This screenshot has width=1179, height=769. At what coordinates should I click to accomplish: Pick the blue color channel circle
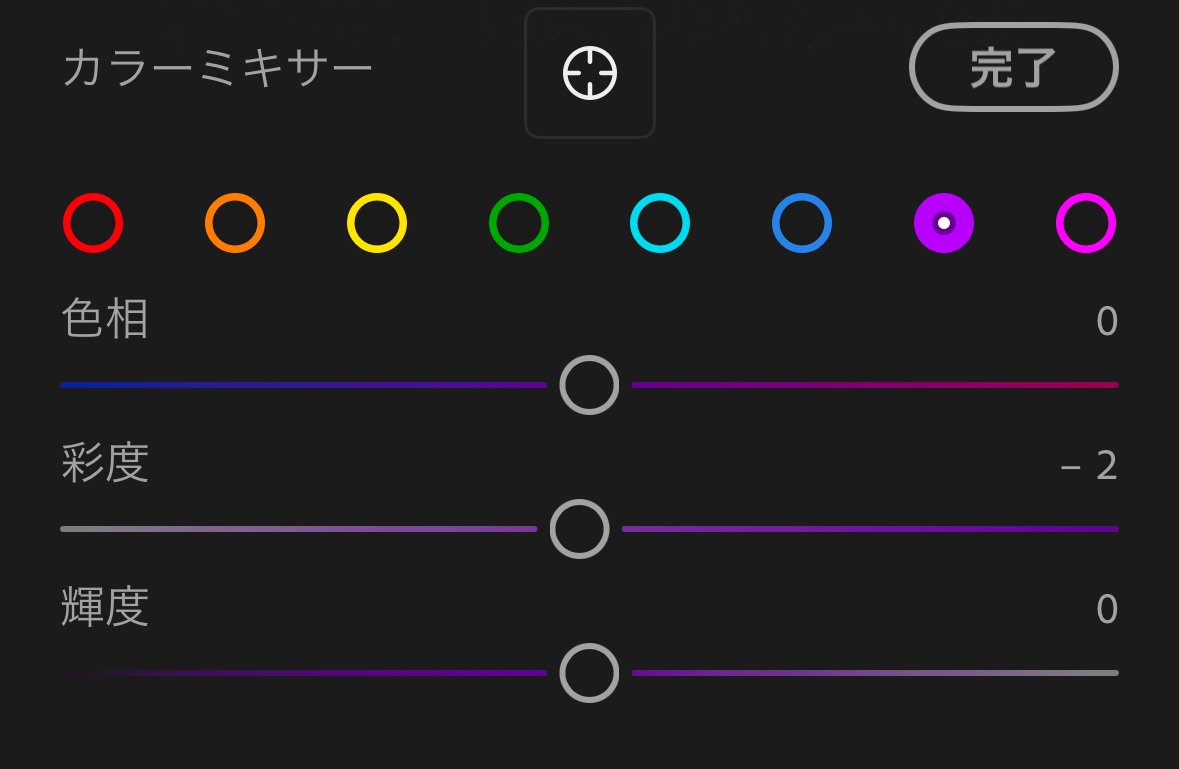[x=802, y=222]
